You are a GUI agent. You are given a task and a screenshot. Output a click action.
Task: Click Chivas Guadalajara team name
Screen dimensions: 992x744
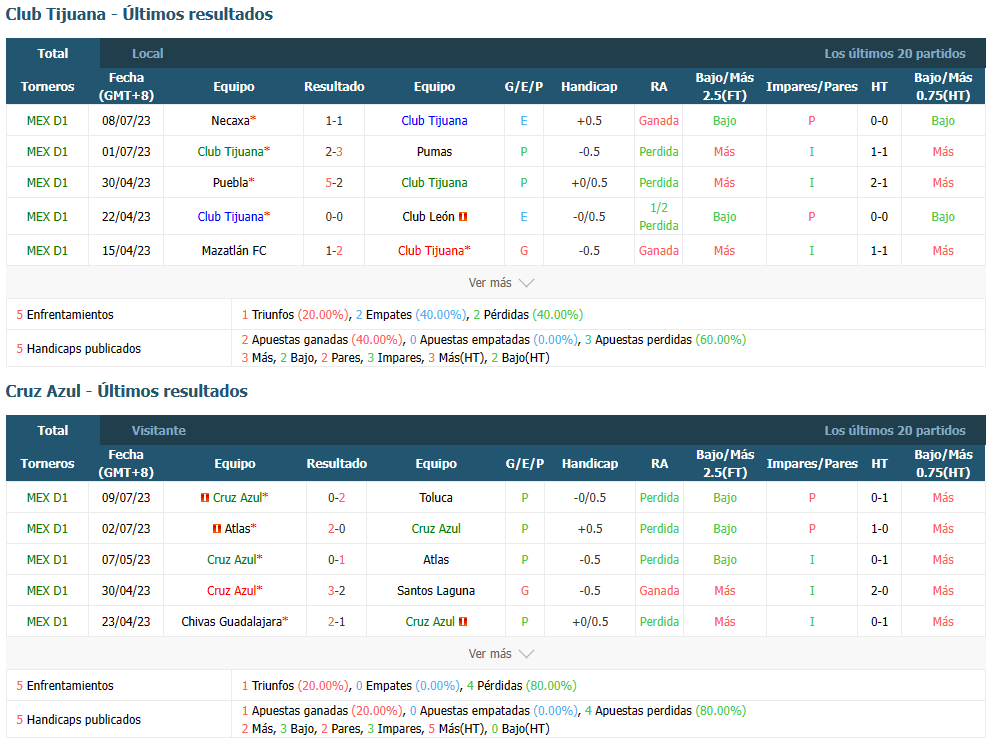click(232, 622)
